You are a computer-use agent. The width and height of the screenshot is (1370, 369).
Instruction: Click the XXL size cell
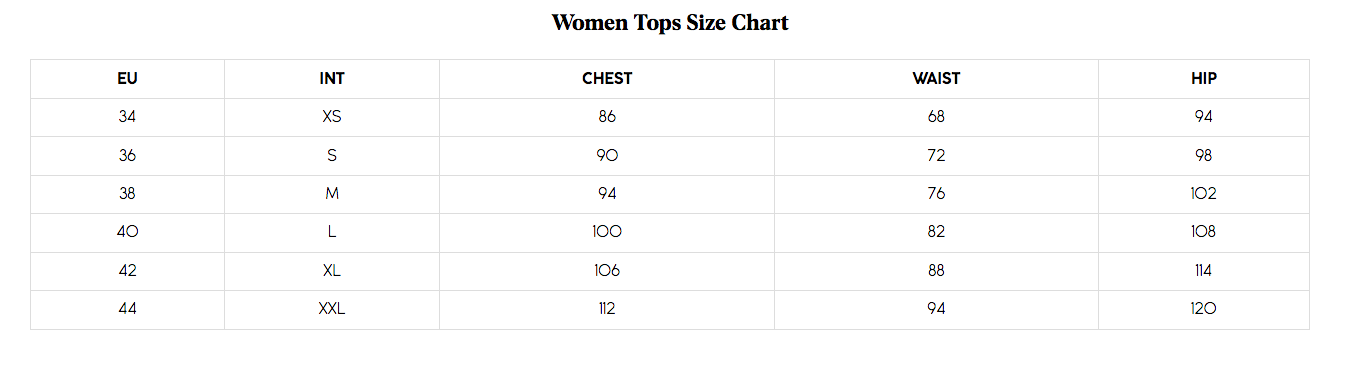[x=332, y=309]
